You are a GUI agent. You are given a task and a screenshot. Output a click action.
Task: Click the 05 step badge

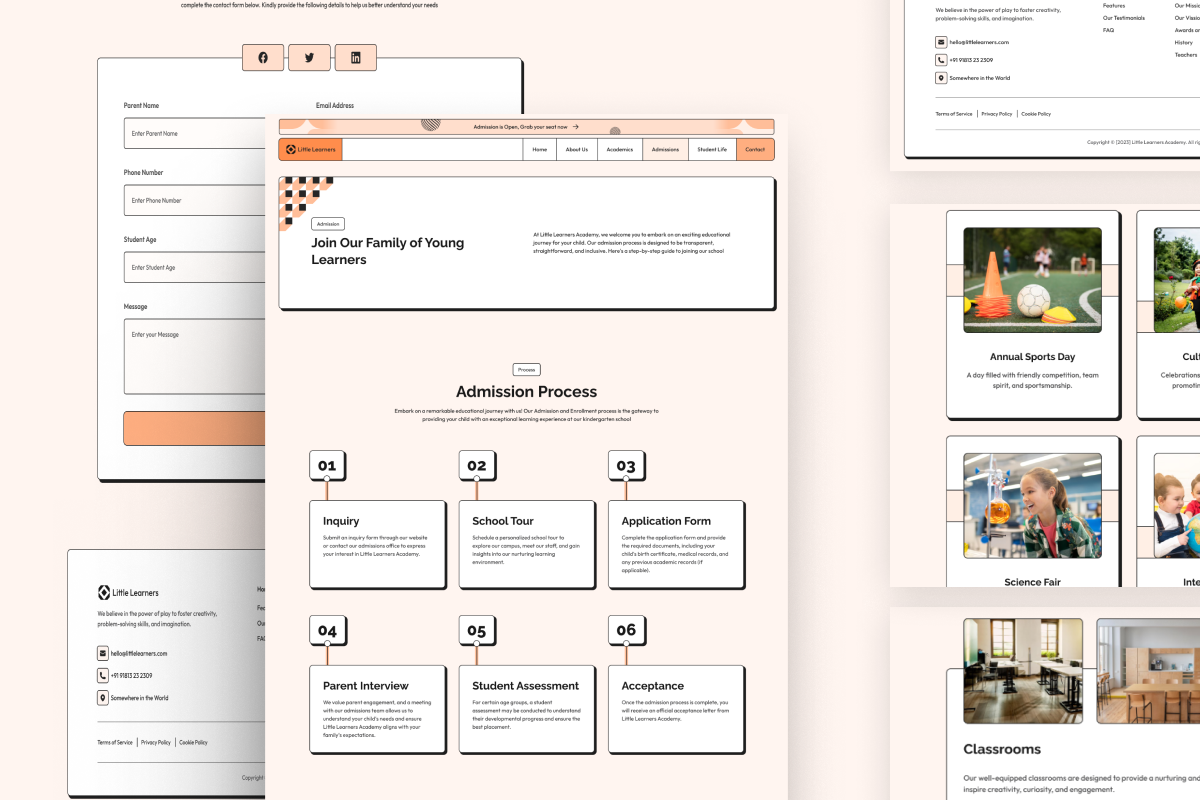[x=477, y=630]
